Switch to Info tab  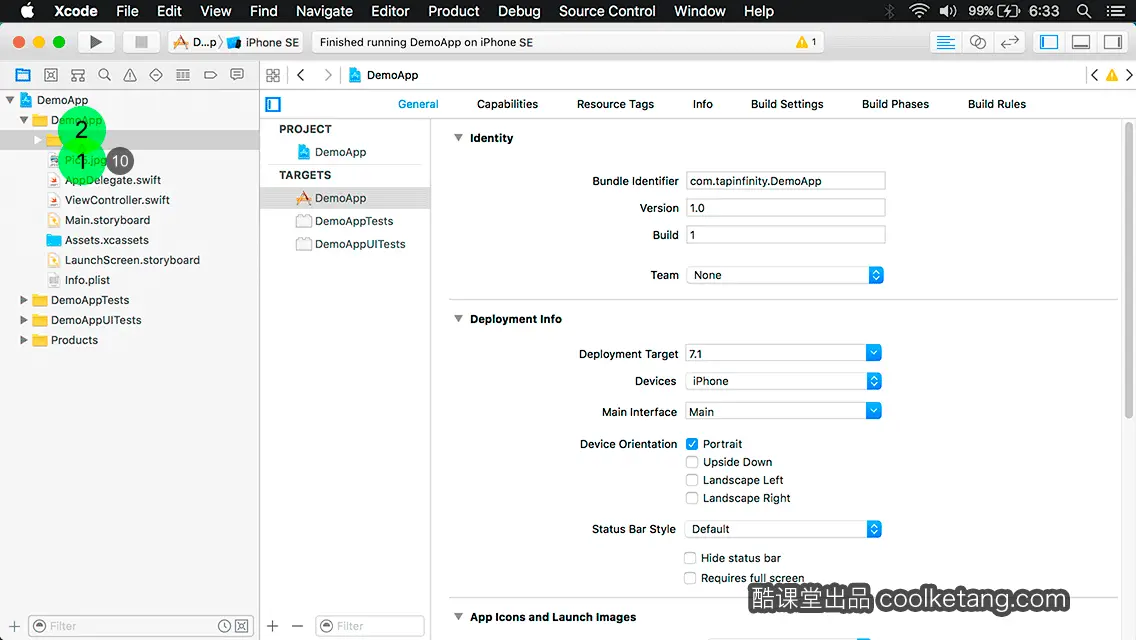tap(702, 104)
